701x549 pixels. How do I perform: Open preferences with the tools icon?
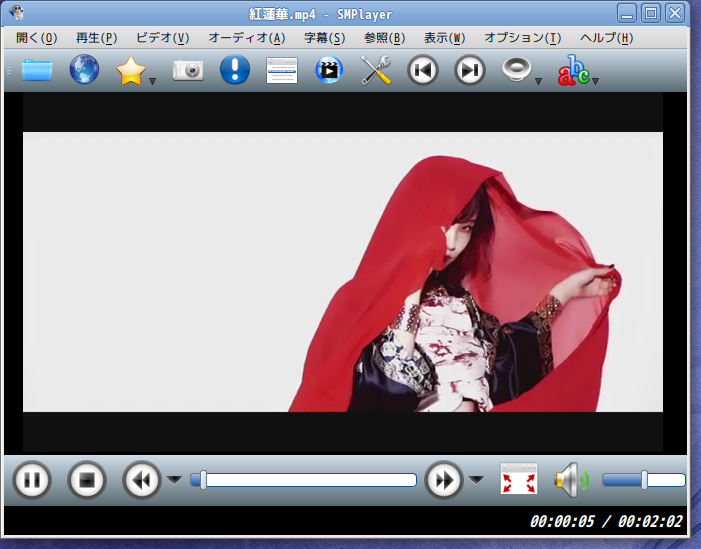[376, 70]
